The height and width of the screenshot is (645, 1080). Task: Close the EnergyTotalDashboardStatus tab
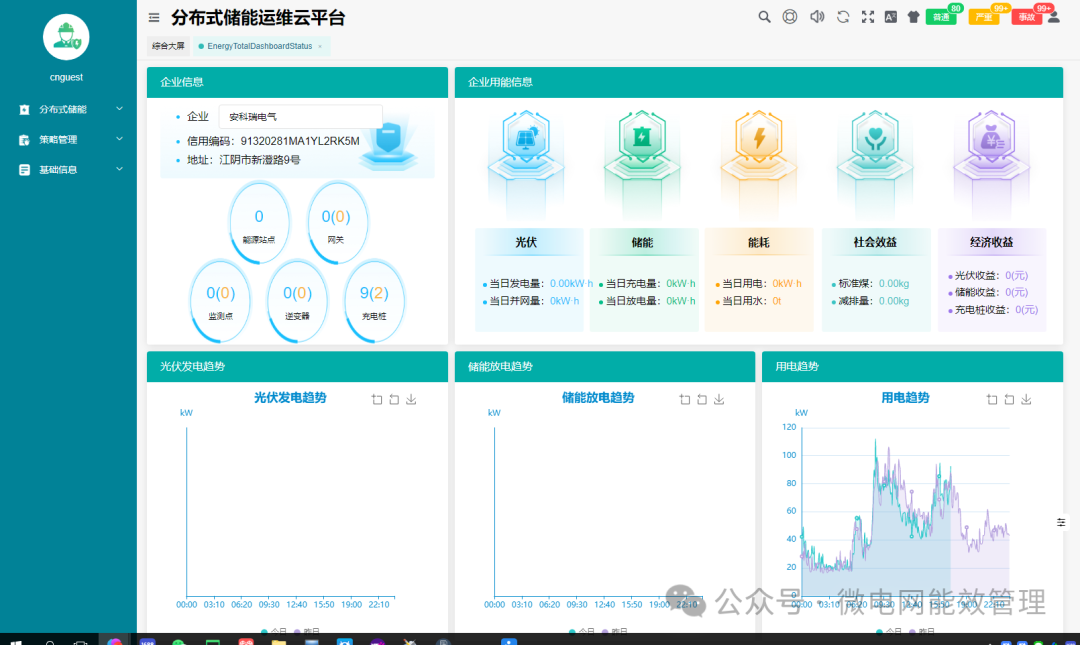(x=320, y=46)
